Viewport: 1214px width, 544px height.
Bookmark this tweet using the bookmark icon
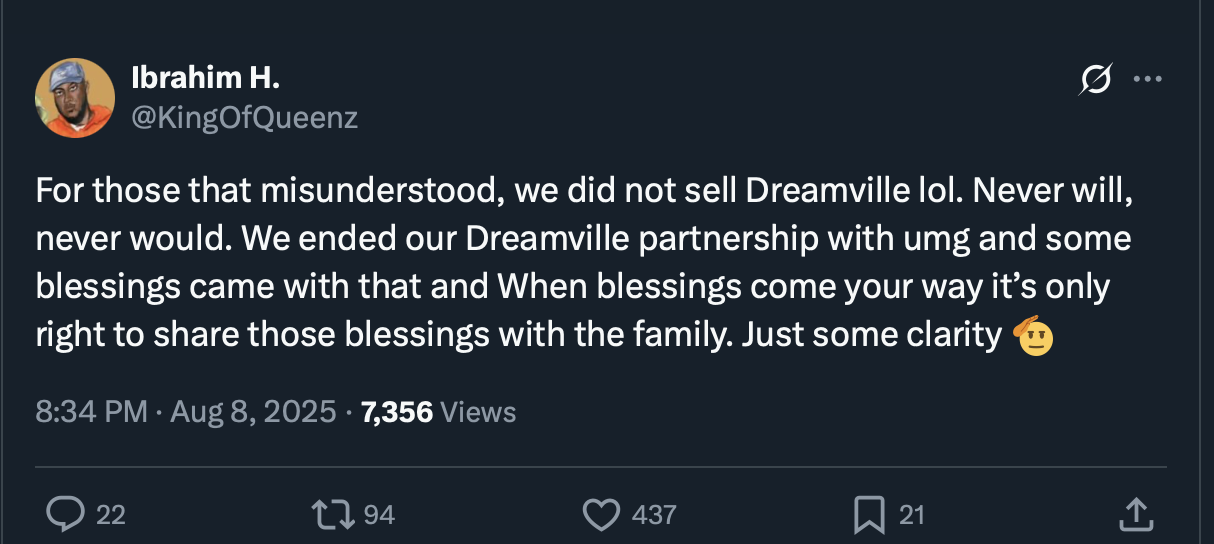tap(867, 515)
